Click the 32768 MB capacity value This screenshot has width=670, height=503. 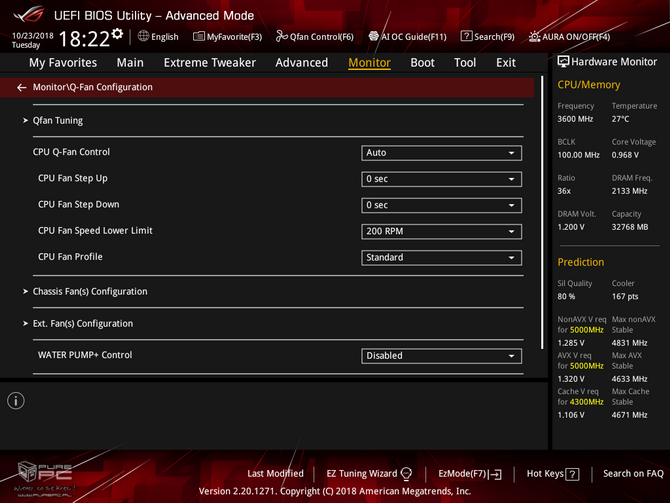[629, 227]
